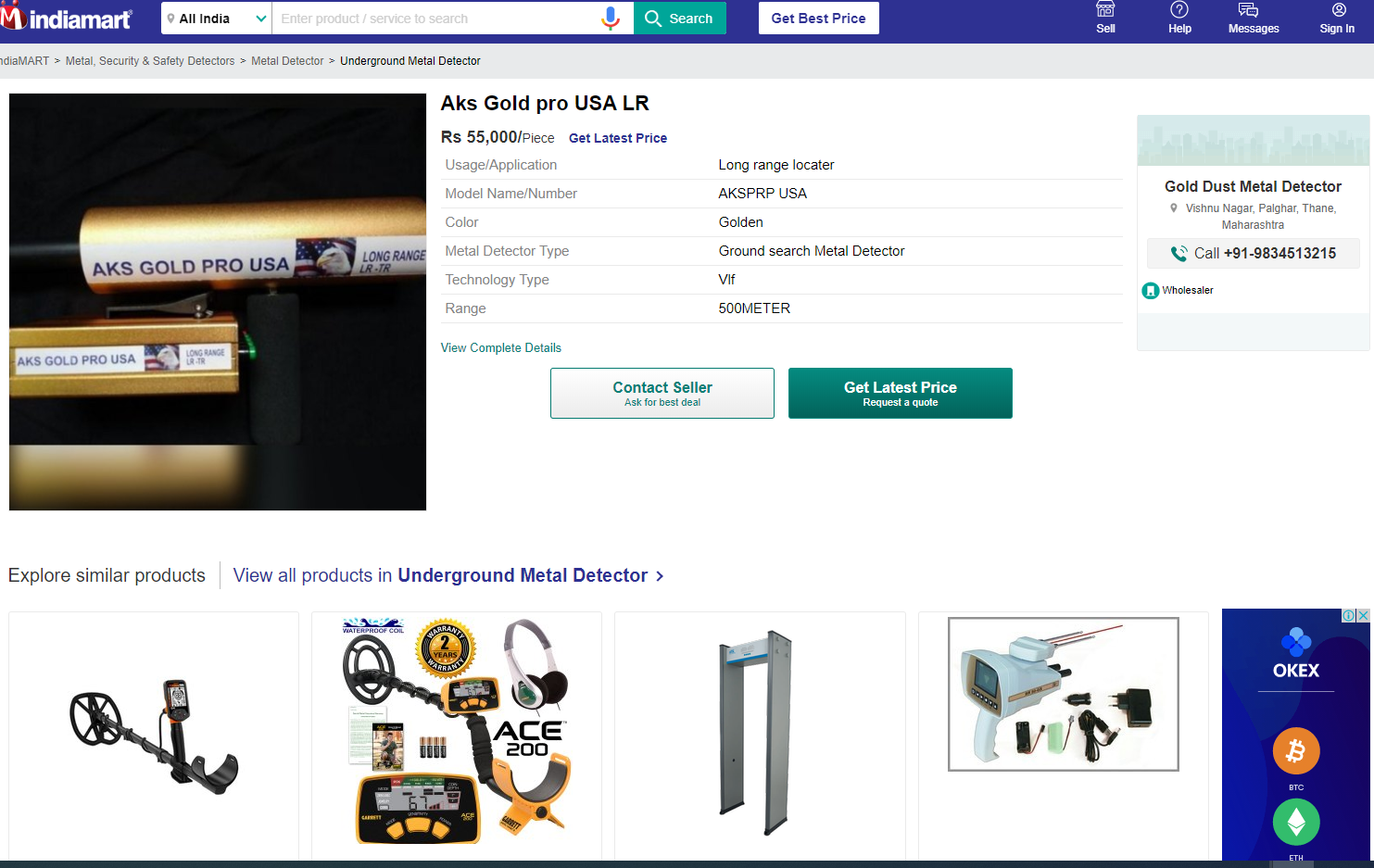Click the ETH ethereum icon in ad
Image resolution: width=1374 pixels, height=868 pixels.
(x=1296, y=822)
